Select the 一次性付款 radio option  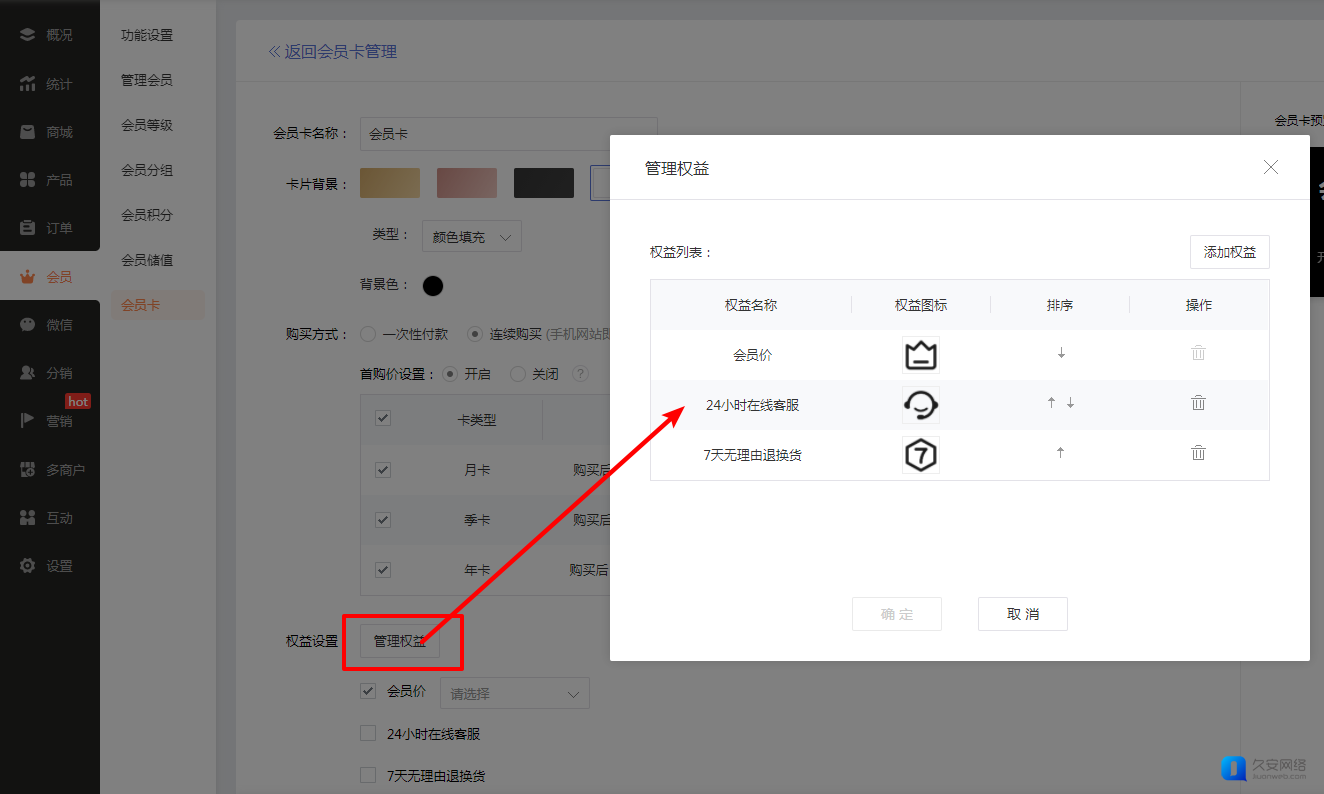pos(368,334)
